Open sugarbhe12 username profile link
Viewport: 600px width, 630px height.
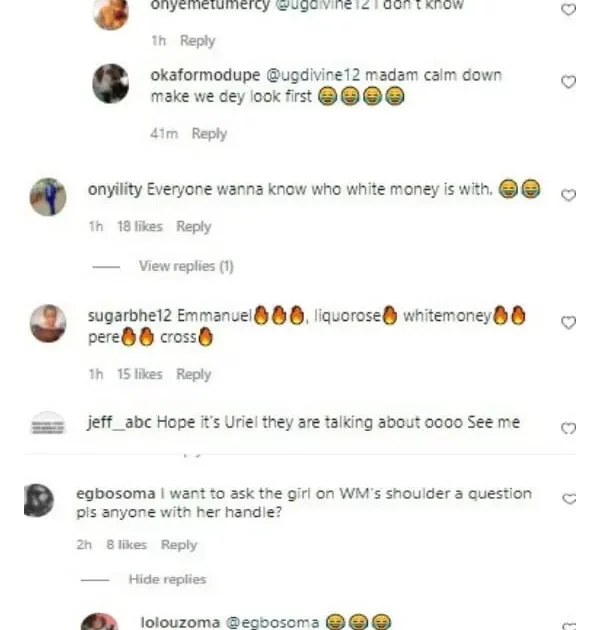pos(129,316)
